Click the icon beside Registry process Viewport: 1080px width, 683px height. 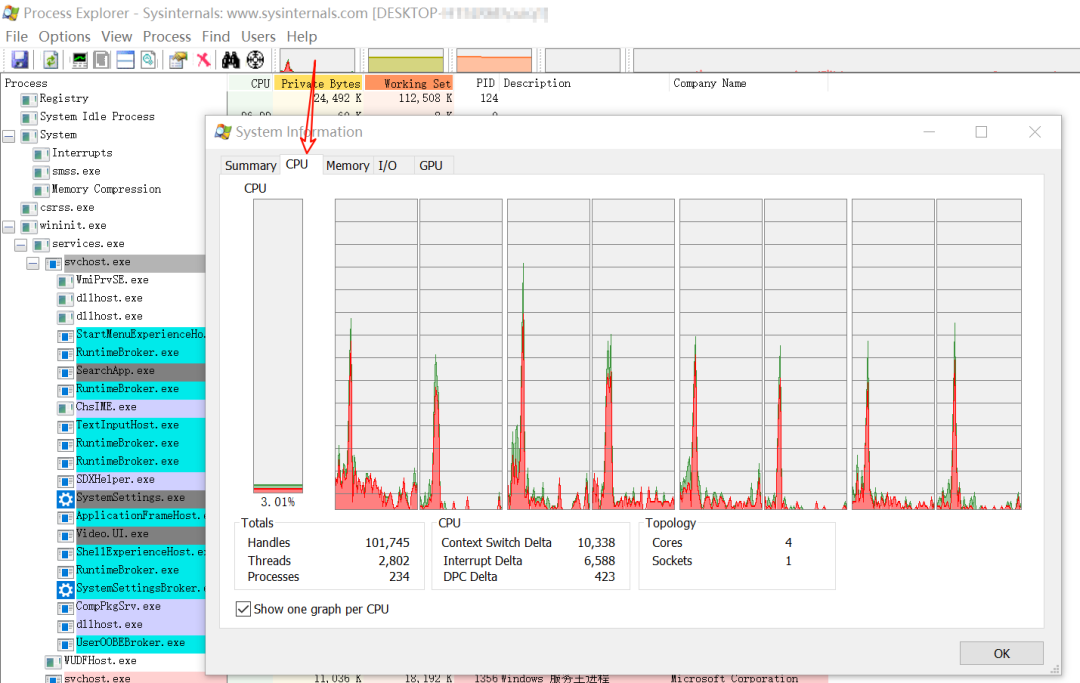[x=29, y=100]
